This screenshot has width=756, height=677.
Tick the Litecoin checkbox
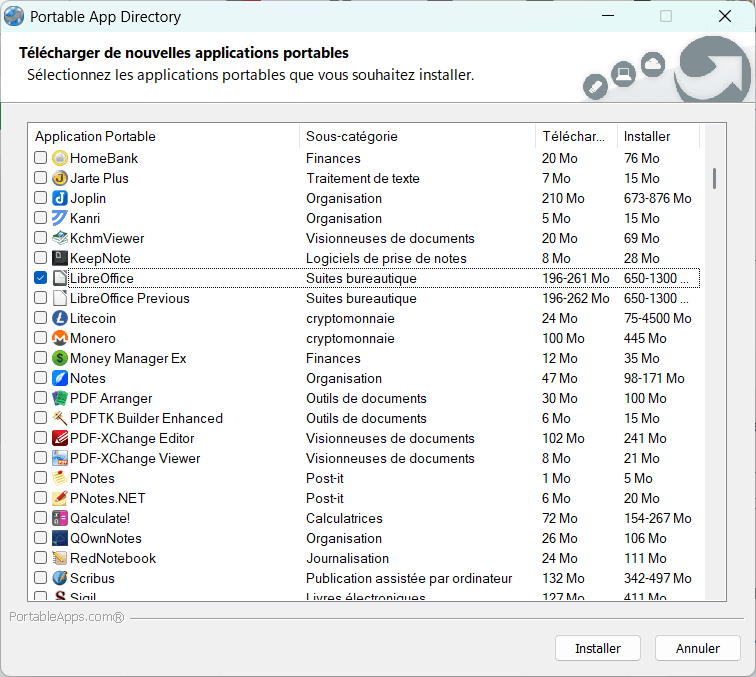(40, 318)
